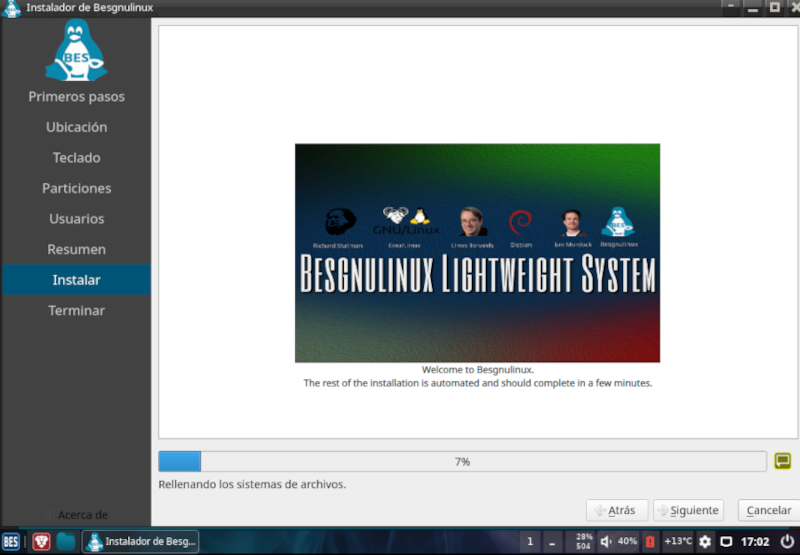800x555 pixels.
Task: Launch Brave browser from taskbar
Action: tap(41, 542)
